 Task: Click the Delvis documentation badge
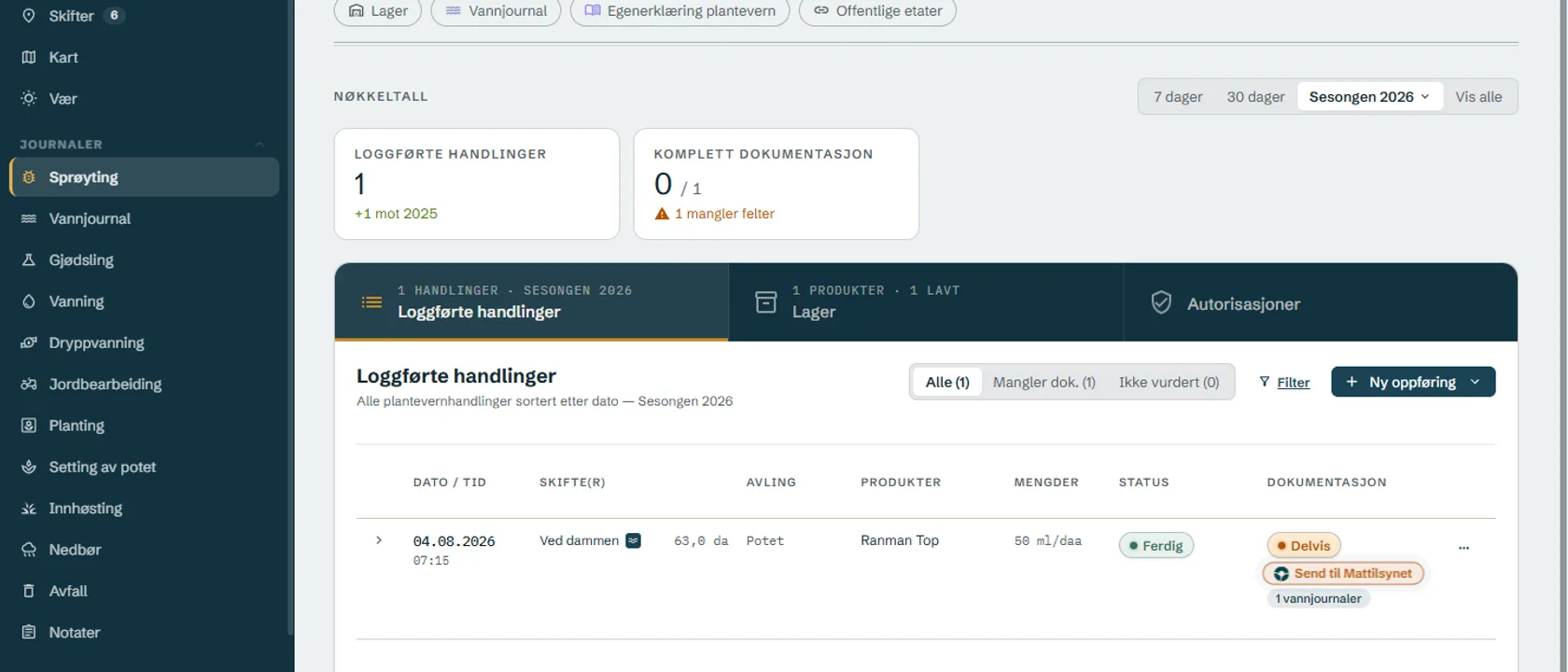[1304, 546]
